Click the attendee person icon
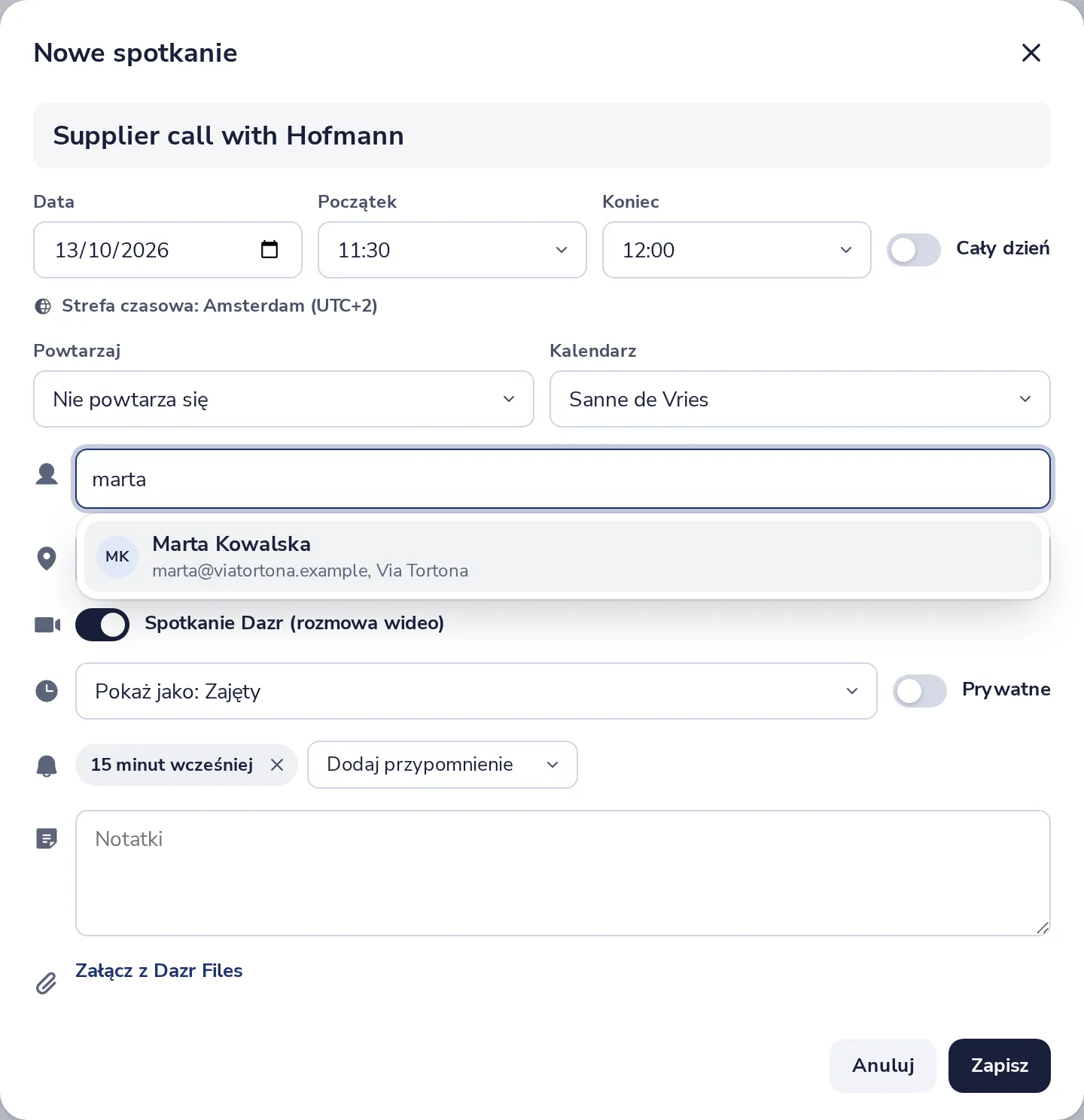The width and height of the screenshot is (1084, 1120). click(47, 474)
